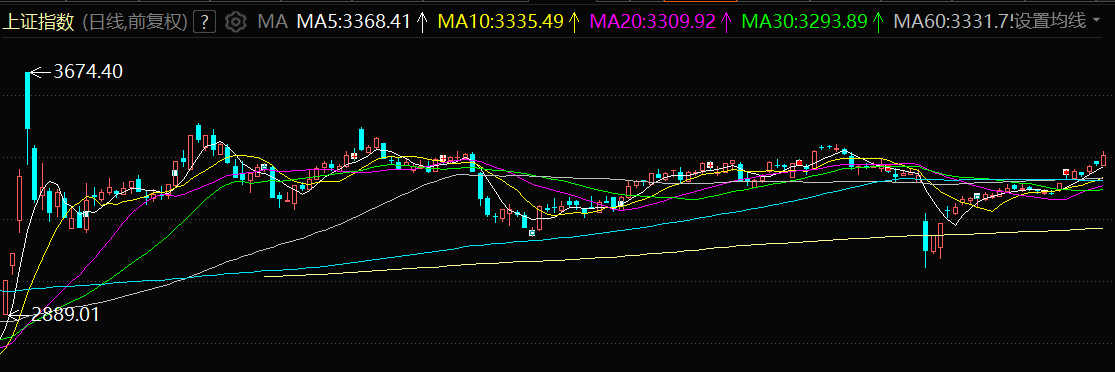Select the MA5:3368.41 white legend value
Viewport: 1115px width, 372px height.
(353, 22)
